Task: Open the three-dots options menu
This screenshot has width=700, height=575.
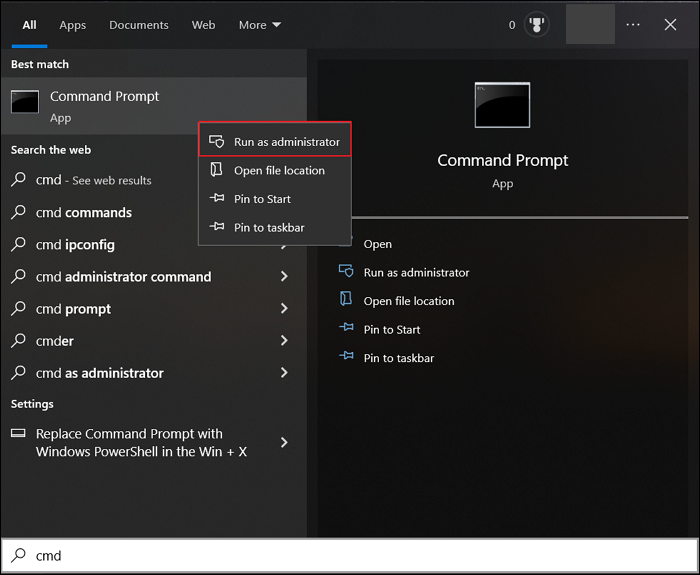Action: coord(633,25)
